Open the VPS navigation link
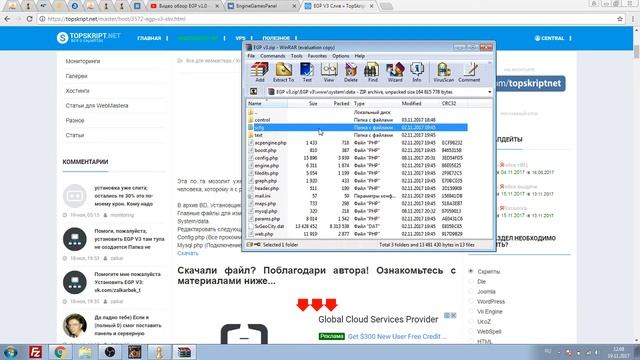The height and width of the screenshot is (360, 640). pyautogui.click(x=240, y=38)
